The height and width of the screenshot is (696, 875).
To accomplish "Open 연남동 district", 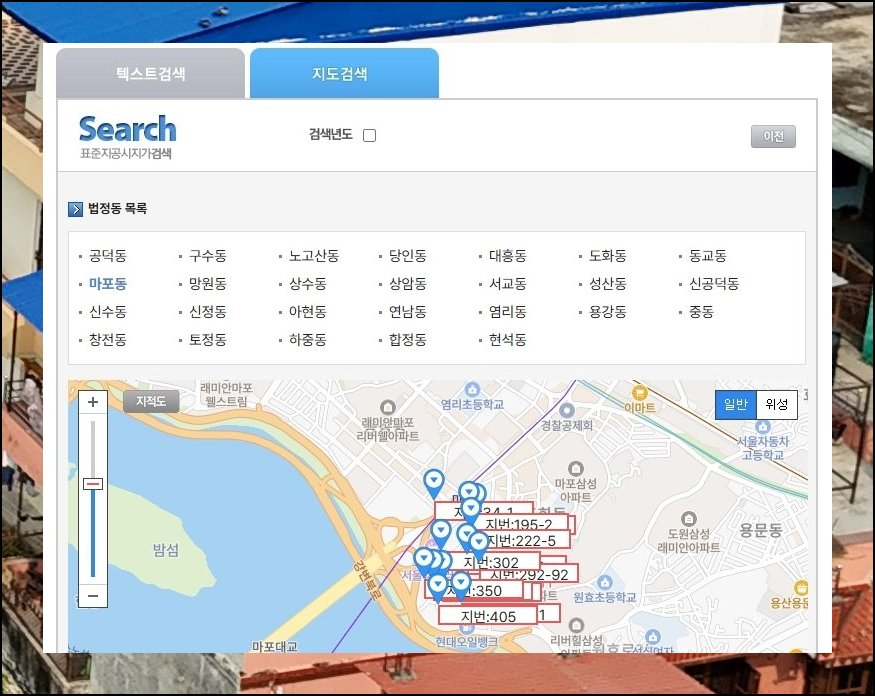I will coord(407,312).
